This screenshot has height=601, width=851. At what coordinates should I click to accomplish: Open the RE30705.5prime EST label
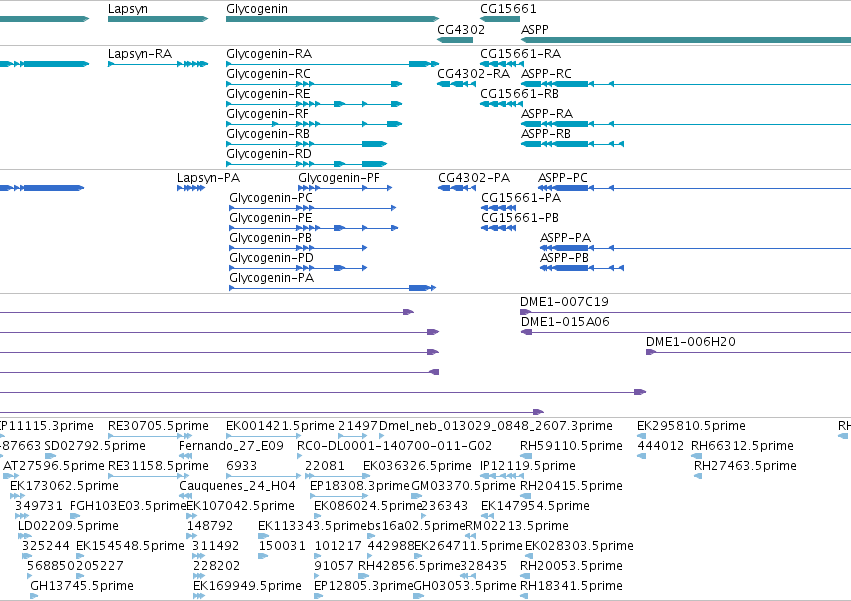[158, 426]
